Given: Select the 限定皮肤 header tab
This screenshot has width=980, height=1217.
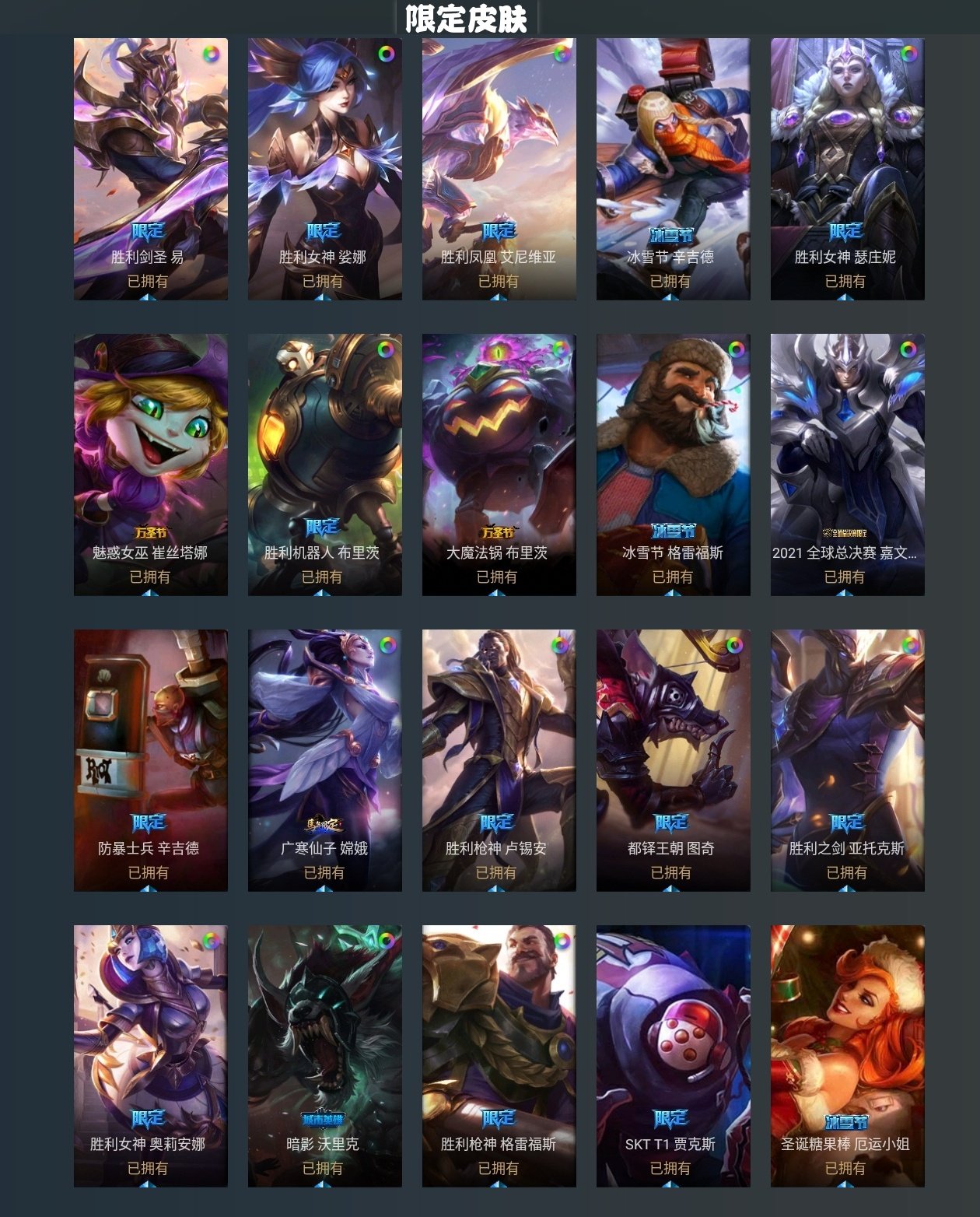Looking at the screenshot, I should click(x=467, y=19).
